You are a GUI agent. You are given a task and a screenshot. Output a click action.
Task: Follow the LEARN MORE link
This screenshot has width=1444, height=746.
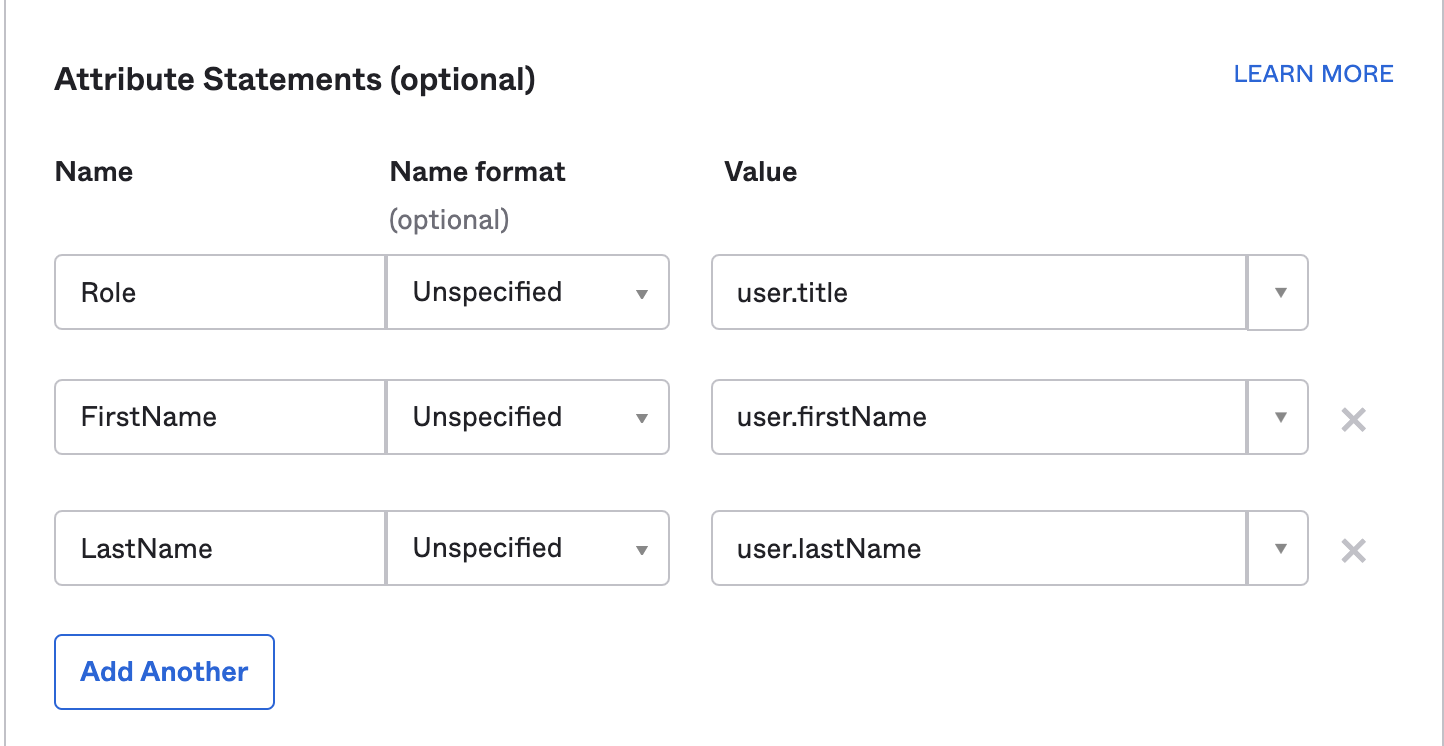coord(1313,74)
